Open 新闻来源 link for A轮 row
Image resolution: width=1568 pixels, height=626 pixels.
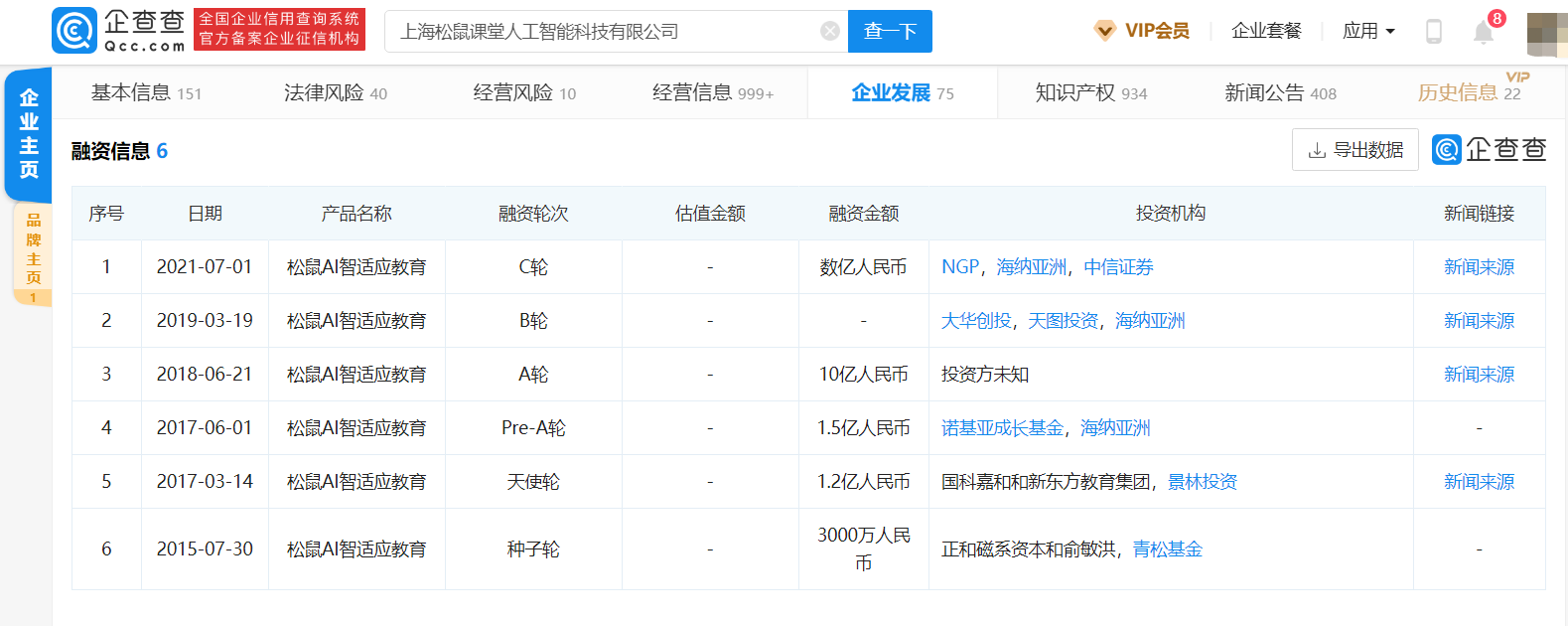pyautogui.click(x=1479, y=375)
